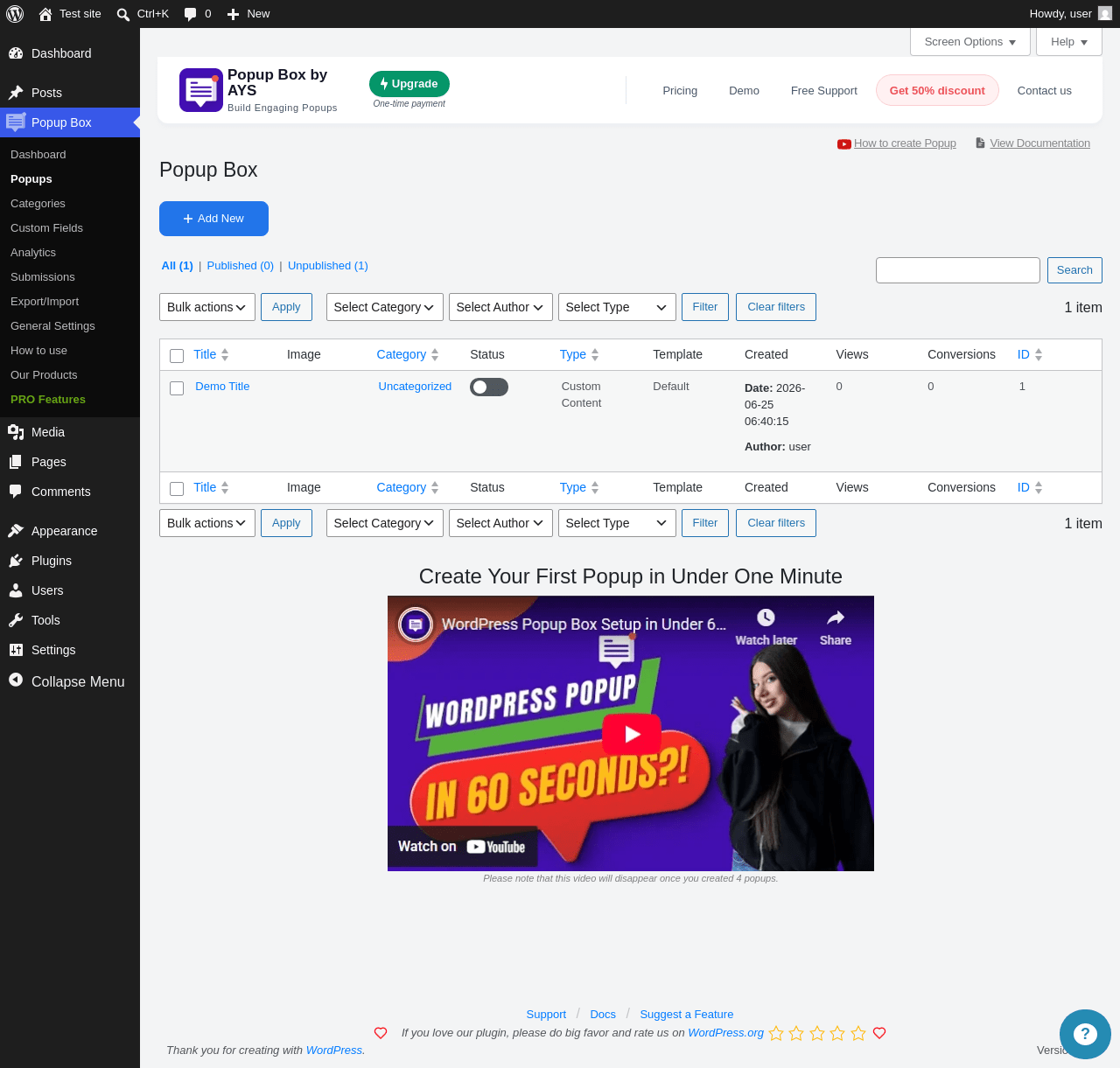
Task: Click the Users person icon
Action: point(16,590)
